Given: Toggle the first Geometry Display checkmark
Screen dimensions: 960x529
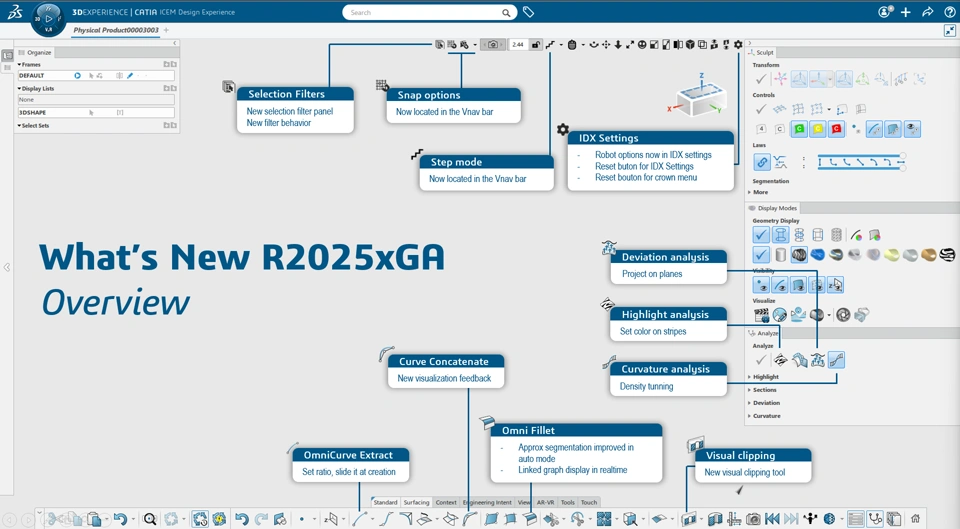Looking at the screenshot, I should (x=761, y=235).
